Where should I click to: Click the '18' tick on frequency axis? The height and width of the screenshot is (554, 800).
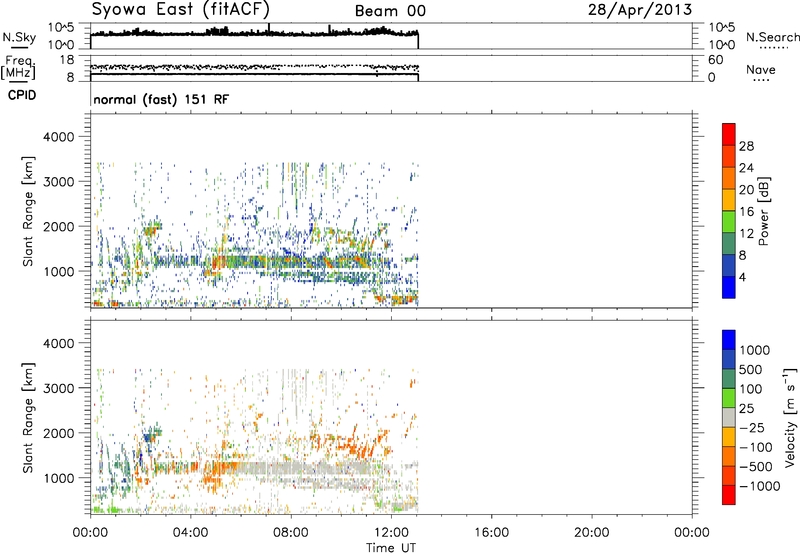[67, 60]
